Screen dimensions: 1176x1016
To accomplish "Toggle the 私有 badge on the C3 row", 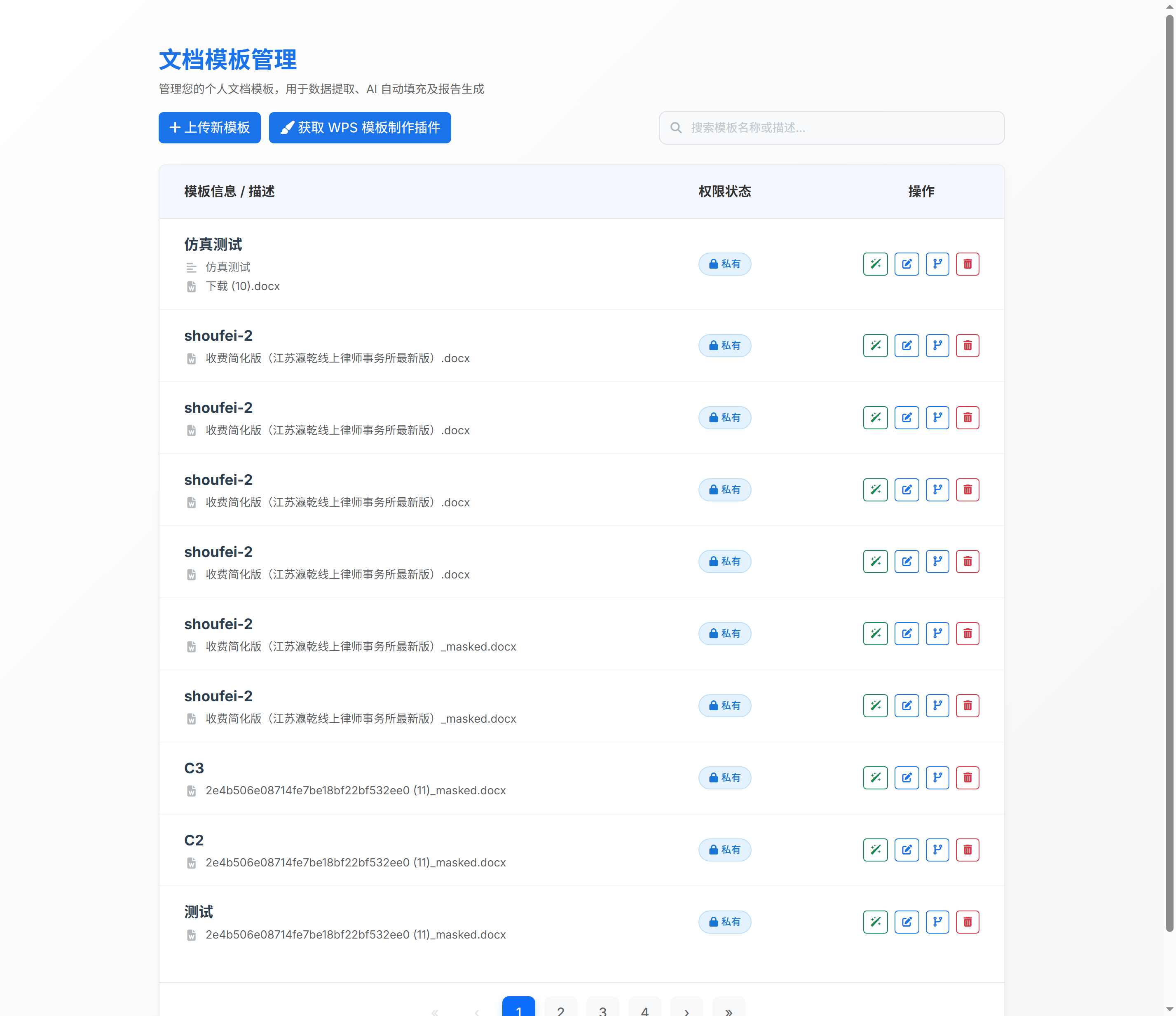I will pyautogui.click(x=725, y=777).
